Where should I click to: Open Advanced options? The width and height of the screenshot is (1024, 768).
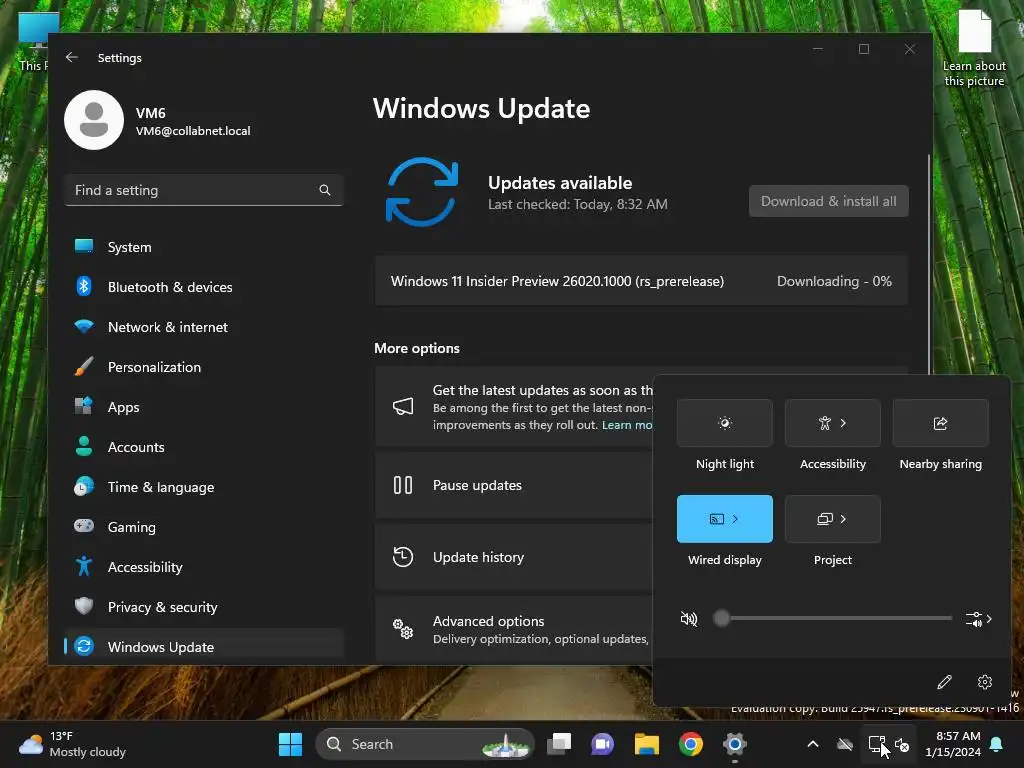(x=514, y=629)
